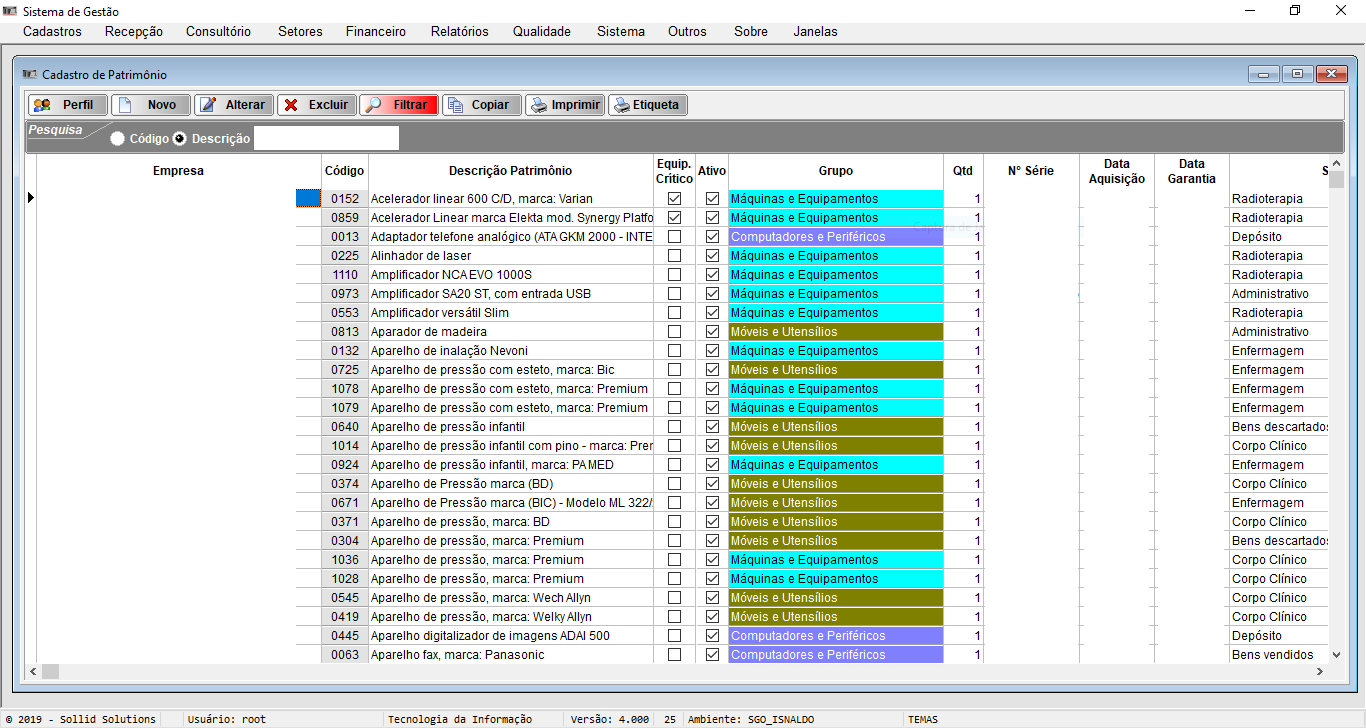1366x728 pixels.
Task: Click the Filtrar magnifier icon
Action: click(373, 105)
